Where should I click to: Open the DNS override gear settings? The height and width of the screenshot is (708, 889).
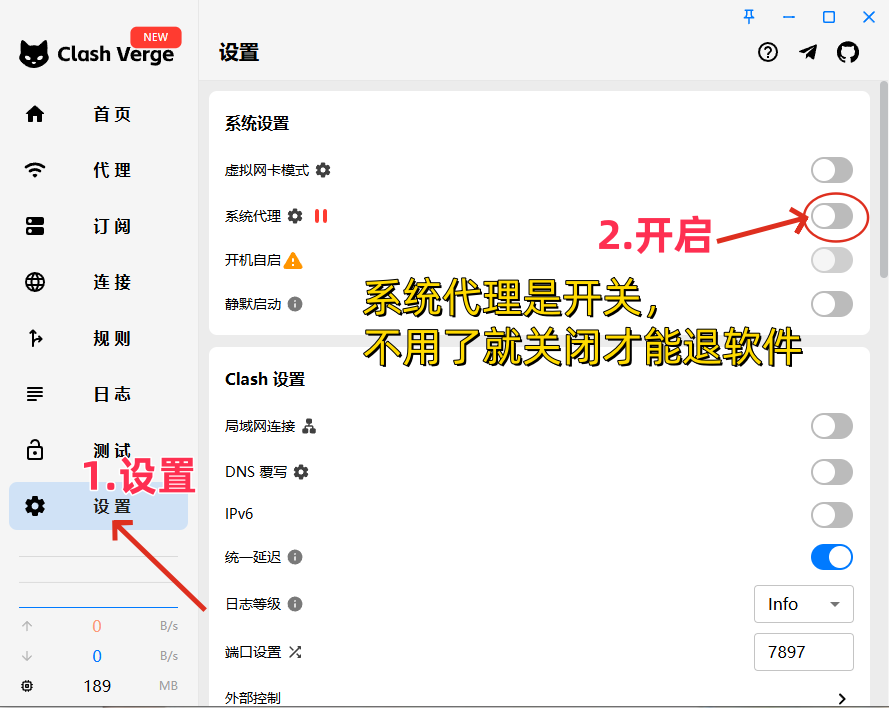[301, 472]
